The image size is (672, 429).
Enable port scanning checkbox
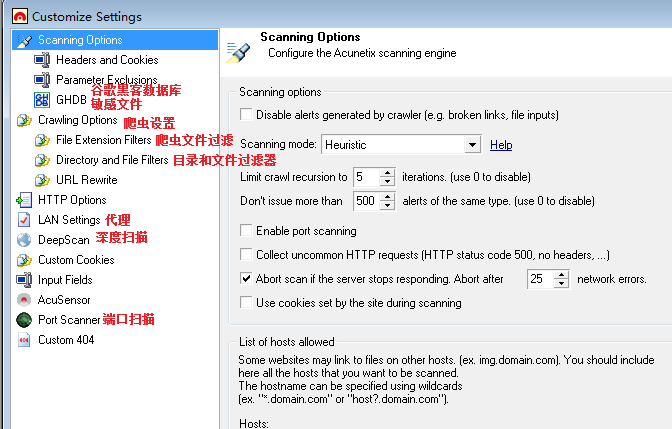click(x=246, y=230)
